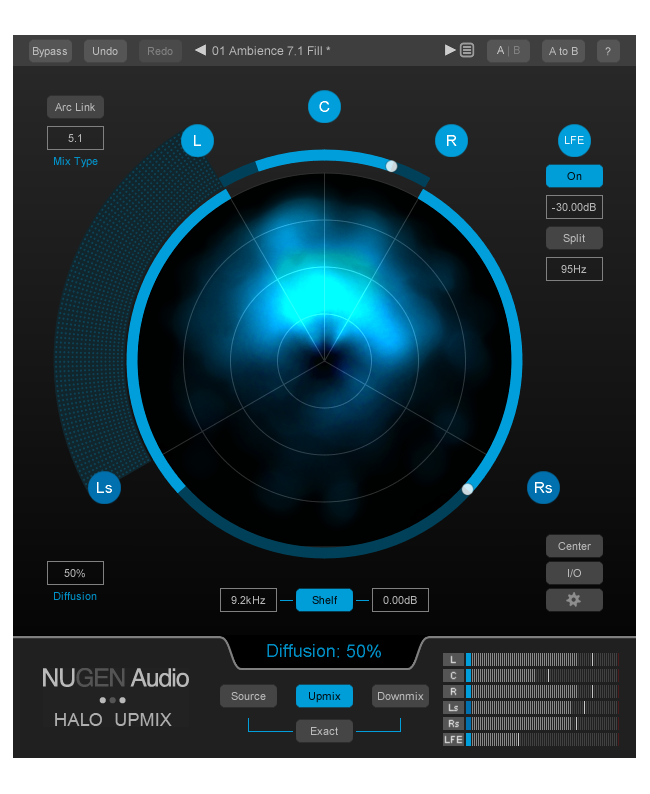
Task: Open the Center panel
Action: tap(574, 546)
